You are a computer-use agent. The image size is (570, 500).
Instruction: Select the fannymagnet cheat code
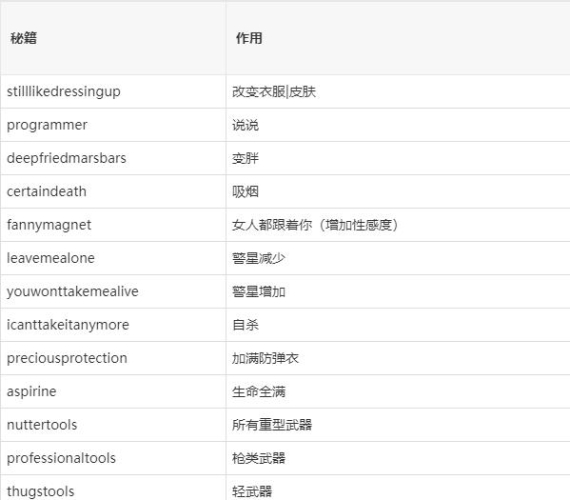49,225
